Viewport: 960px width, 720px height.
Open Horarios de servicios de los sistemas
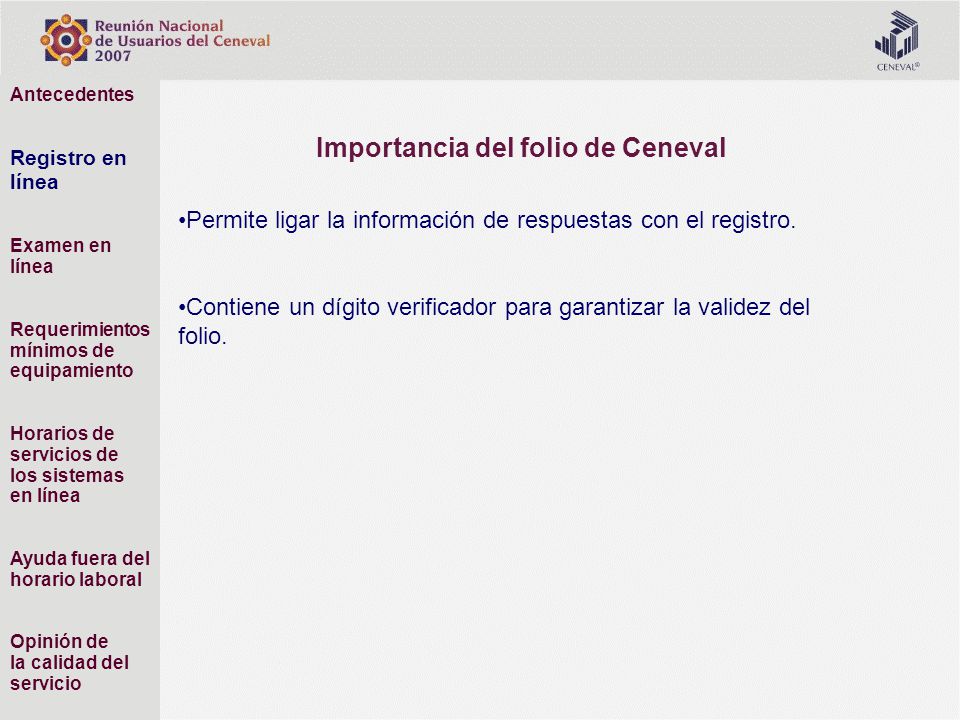67,464
